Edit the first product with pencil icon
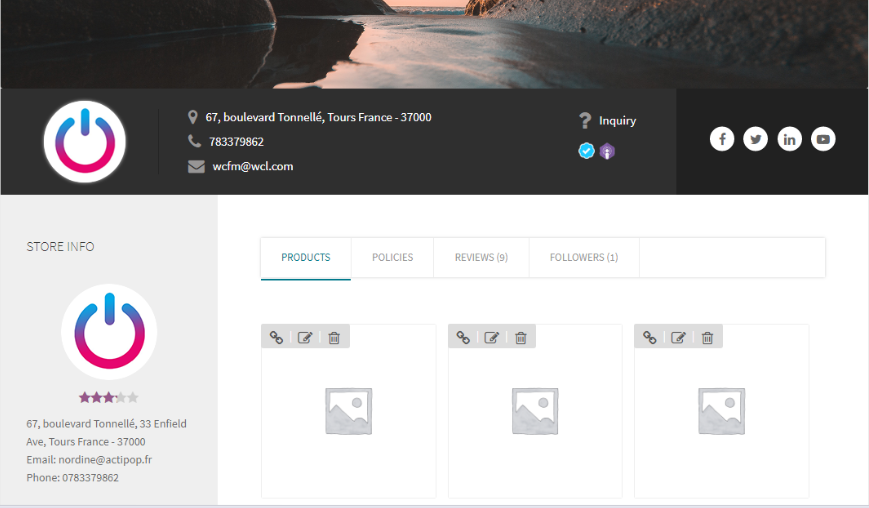 [305, 338]
